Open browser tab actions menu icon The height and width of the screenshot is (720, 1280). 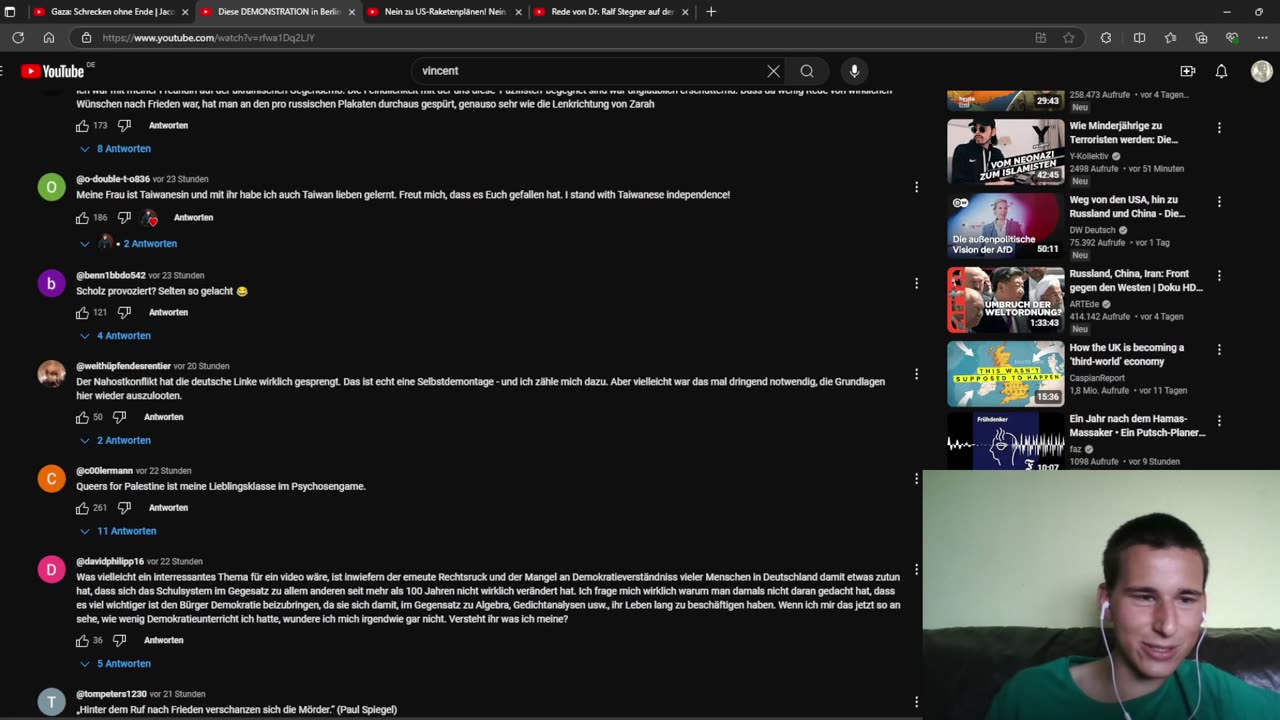(10, 12)
